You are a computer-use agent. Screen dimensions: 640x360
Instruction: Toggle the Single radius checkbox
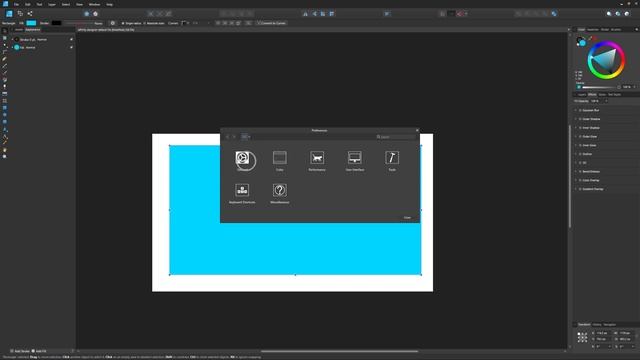tap(123, 23)
